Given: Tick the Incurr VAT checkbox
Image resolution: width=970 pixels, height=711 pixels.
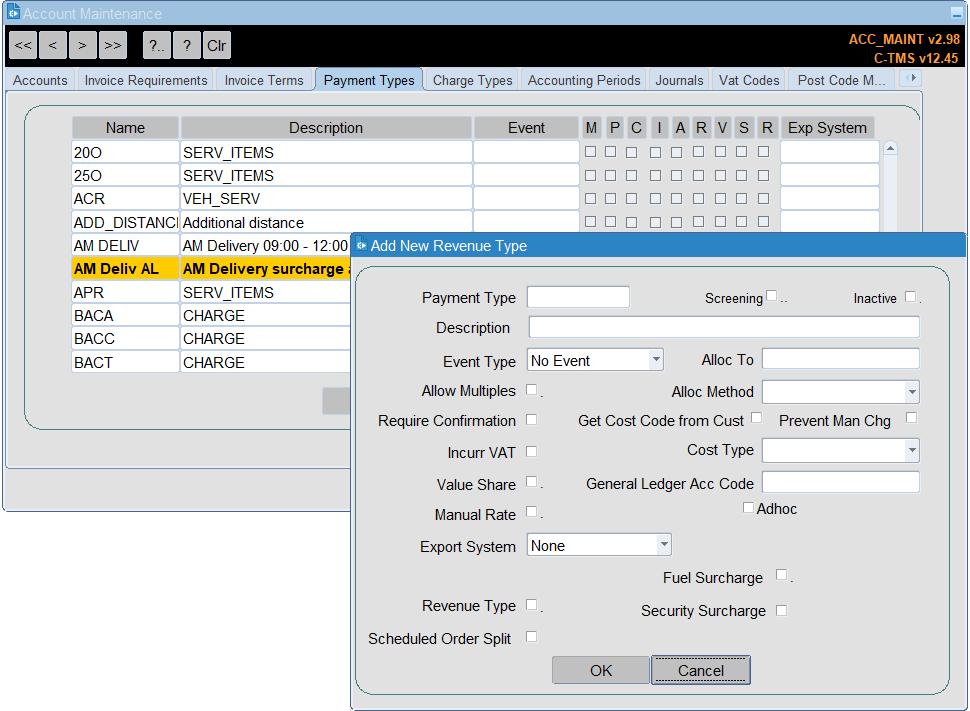Looking at the screenshot, I should [x=531, y=452].
